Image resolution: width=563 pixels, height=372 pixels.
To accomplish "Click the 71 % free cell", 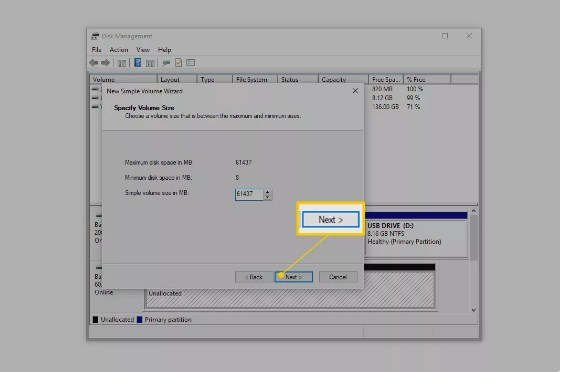I will coord(413,107).
